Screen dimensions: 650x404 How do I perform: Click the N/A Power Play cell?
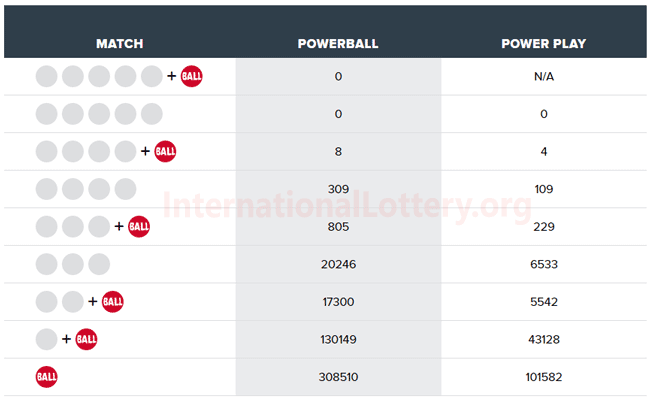[x=544, y=76]
